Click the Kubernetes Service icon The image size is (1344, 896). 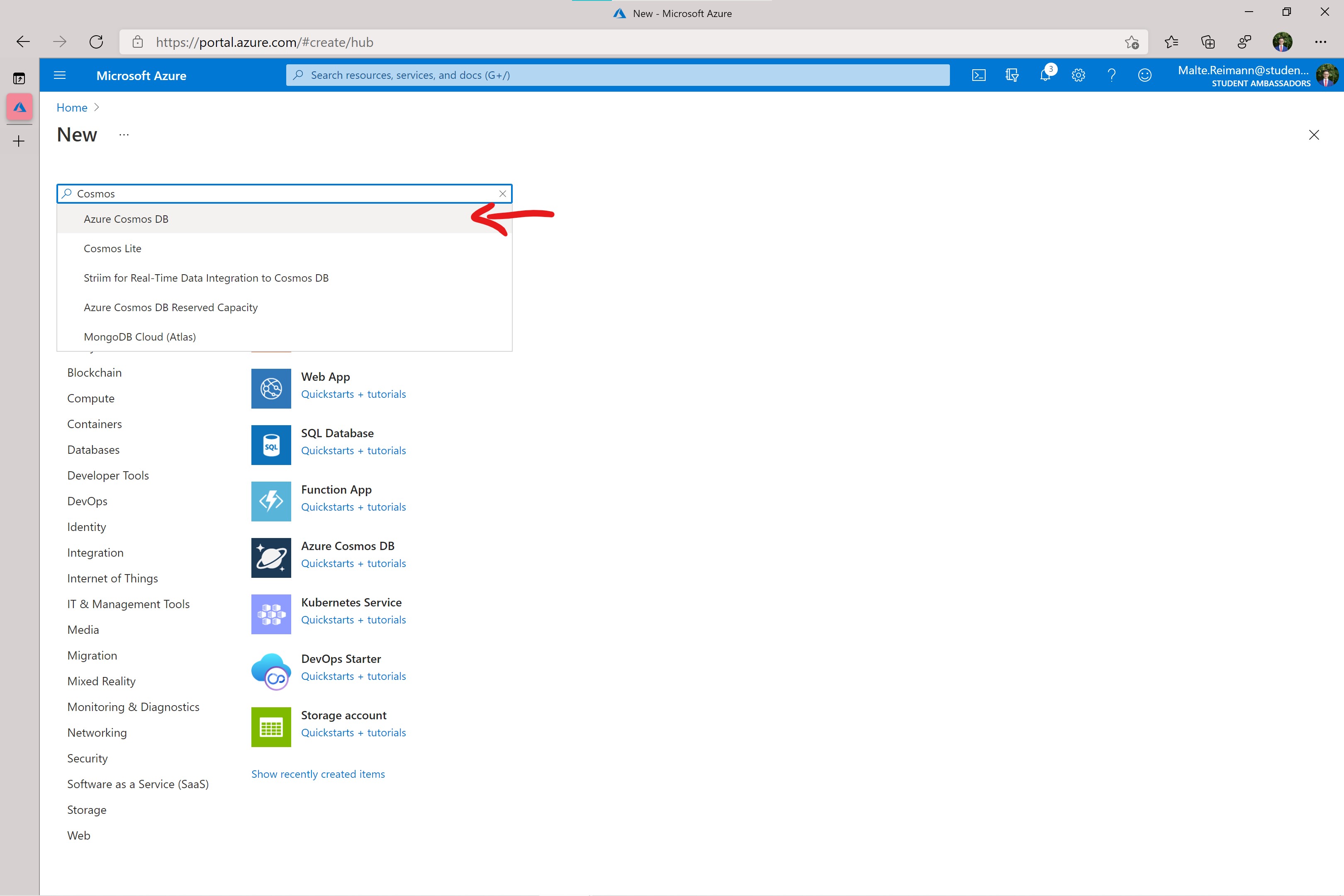point(270,612)
